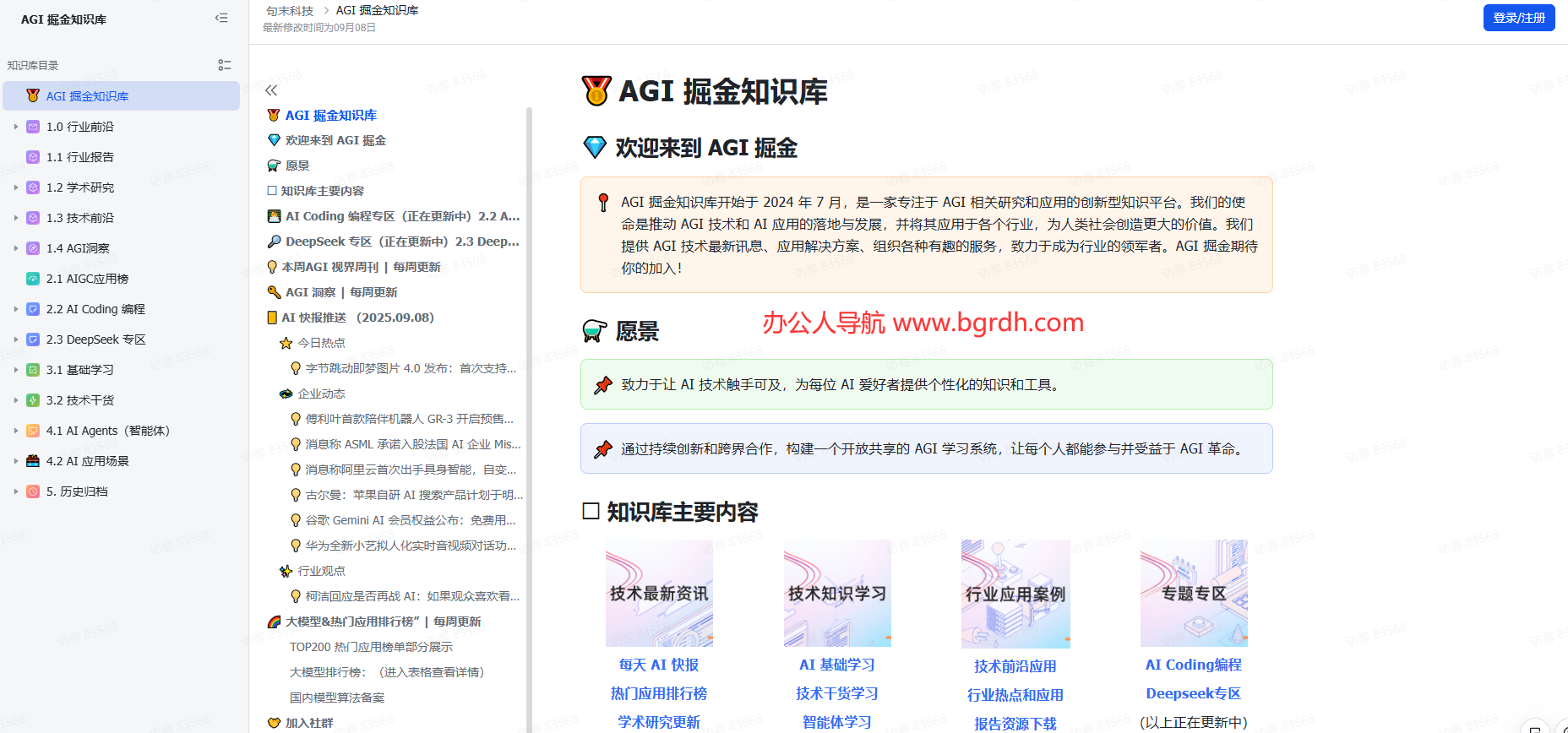The width and height of the screenshot is (1568, 733).
Task: Click the 专题专区 thumbnail image
Action: click(1194, 594)
